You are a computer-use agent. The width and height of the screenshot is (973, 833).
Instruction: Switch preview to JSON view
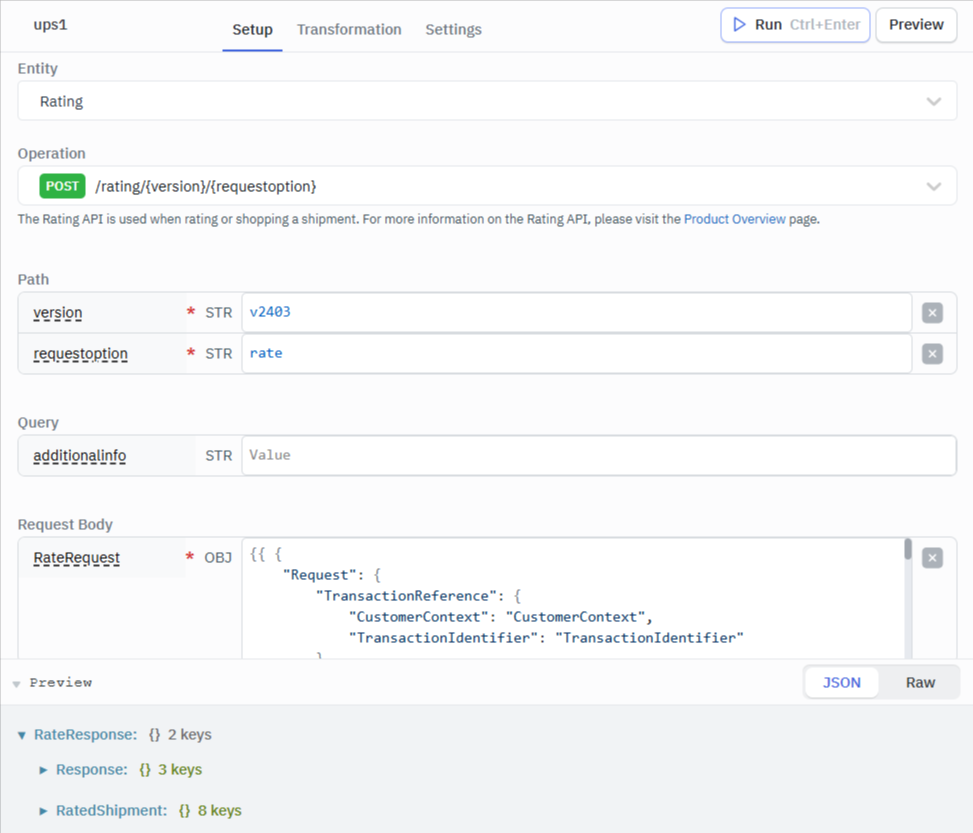pos(841,683)
